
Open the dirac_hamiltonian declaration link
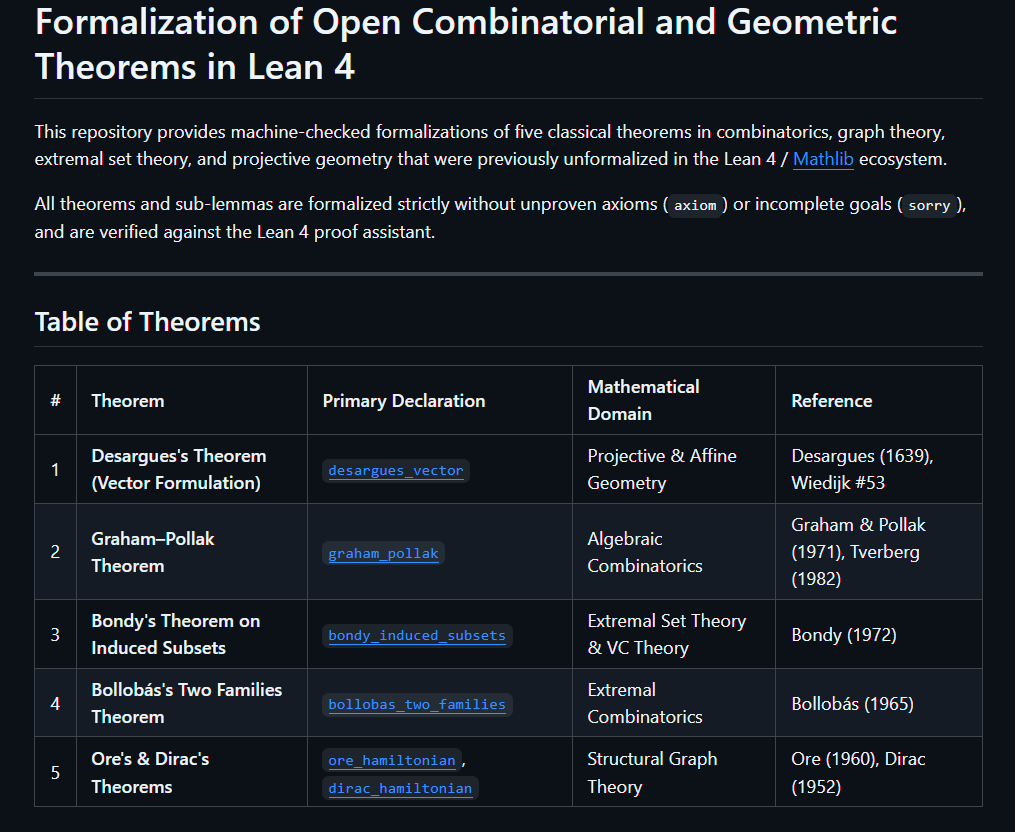pos(400,789)
